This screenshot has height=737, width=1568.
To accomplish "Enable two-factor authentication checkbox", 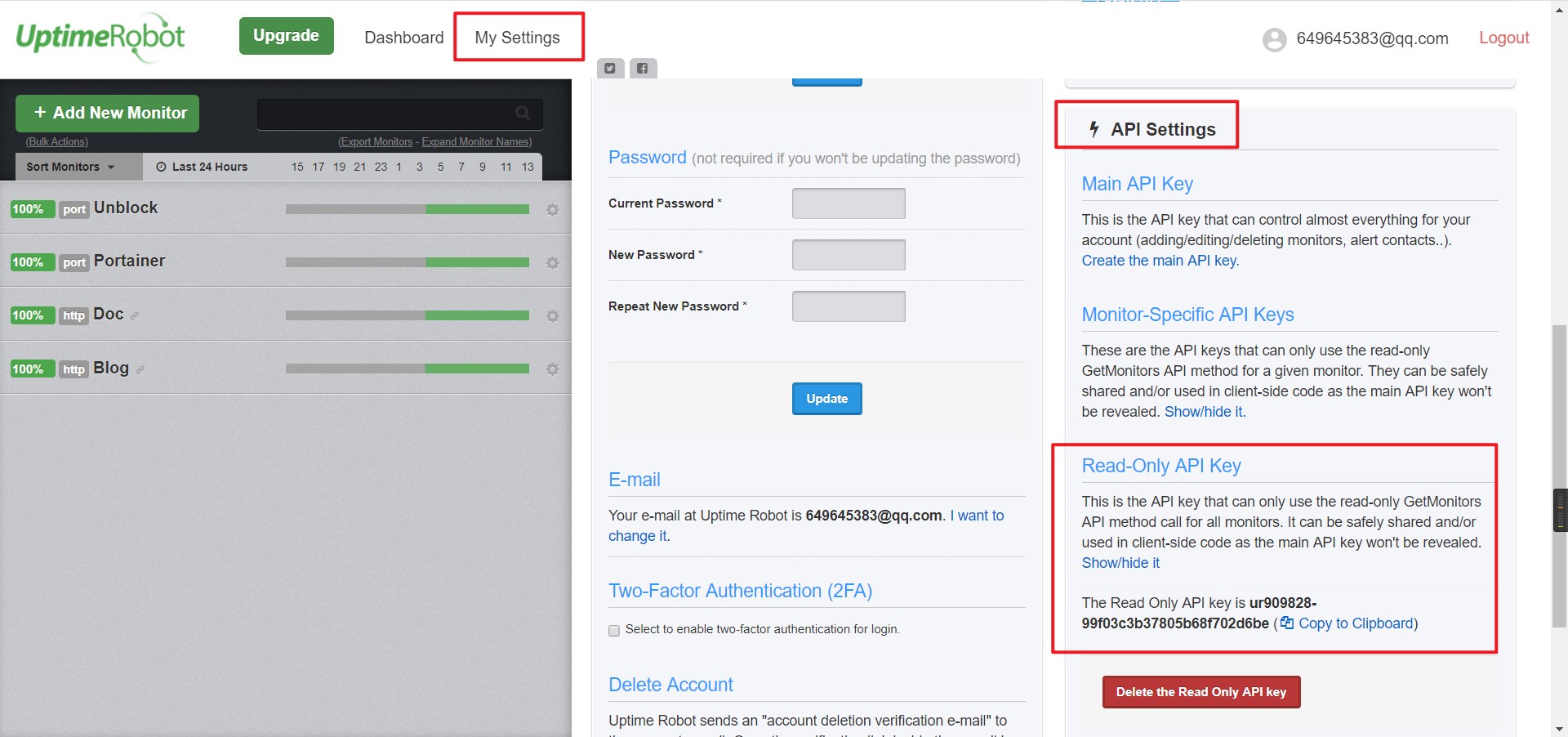I will (614, 630).
